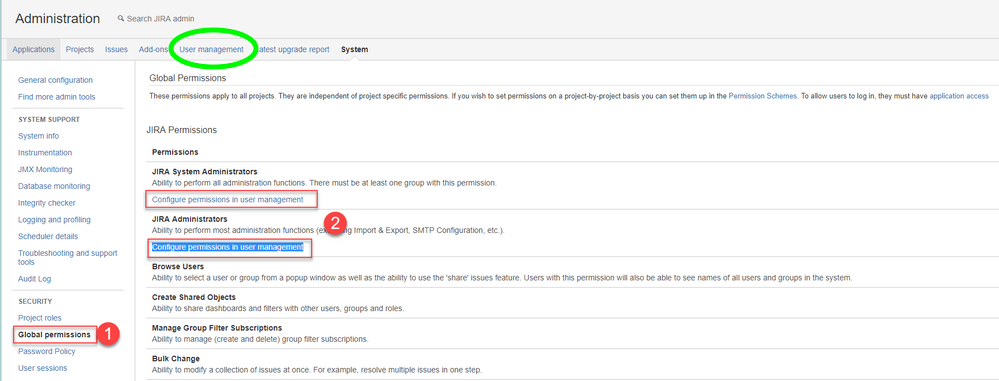Click the Create Shared Objects permission name
999x381 pixels.
194,297
